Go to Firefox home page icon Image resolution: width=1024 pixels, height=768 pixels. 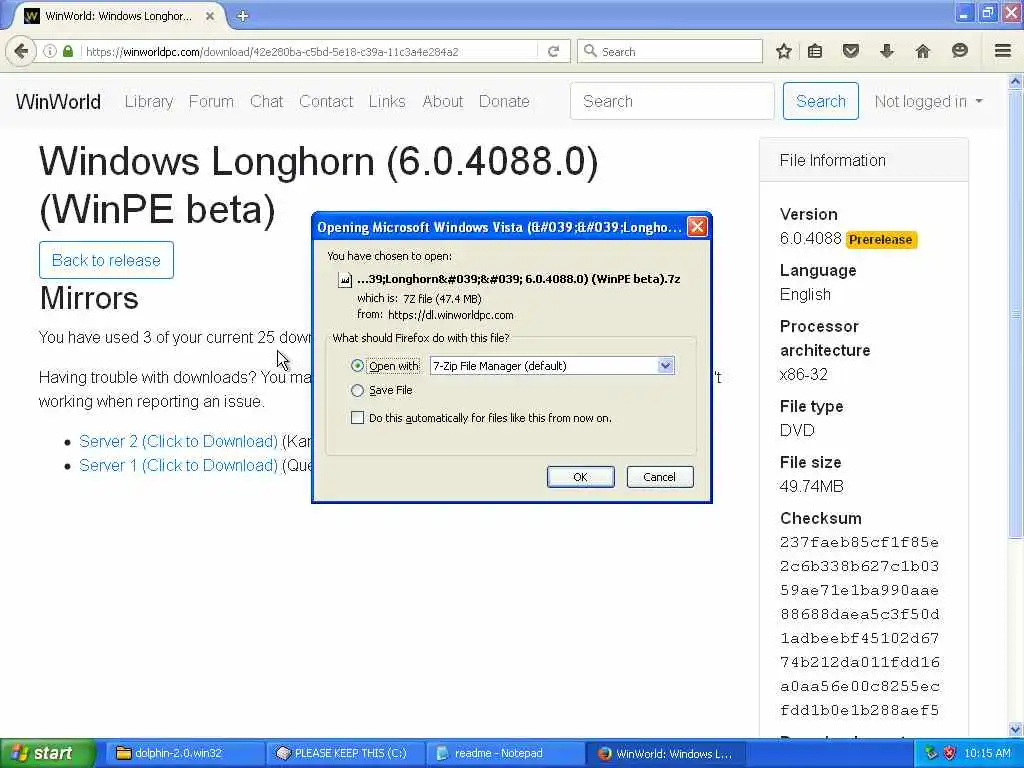(x=923, y=51)
